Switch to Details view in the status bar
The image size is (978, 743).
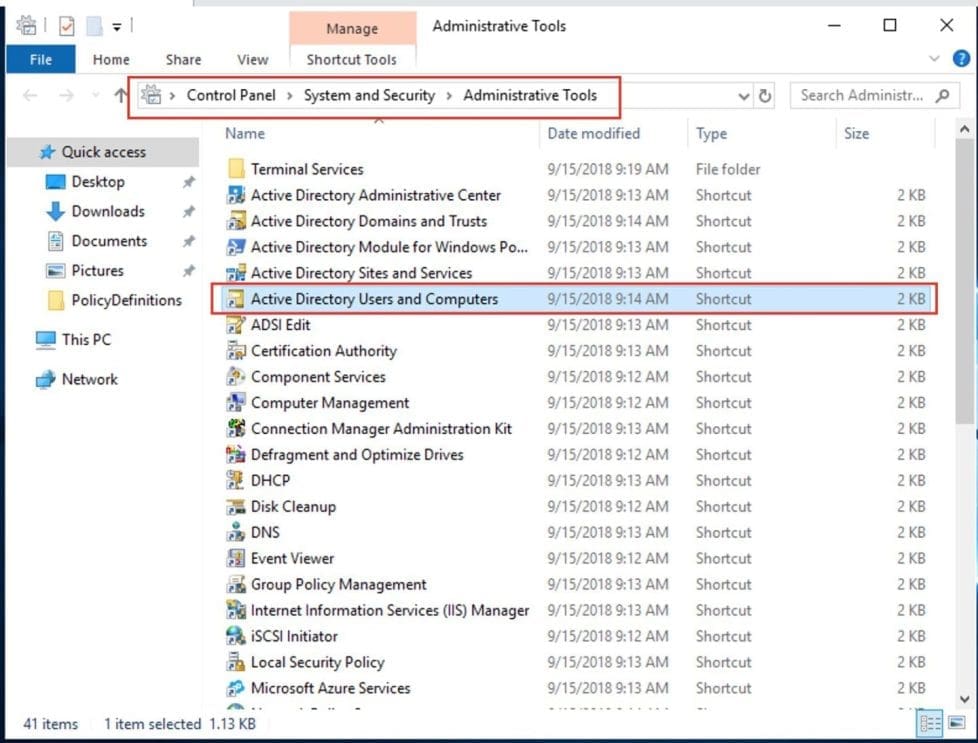[930, 723]
